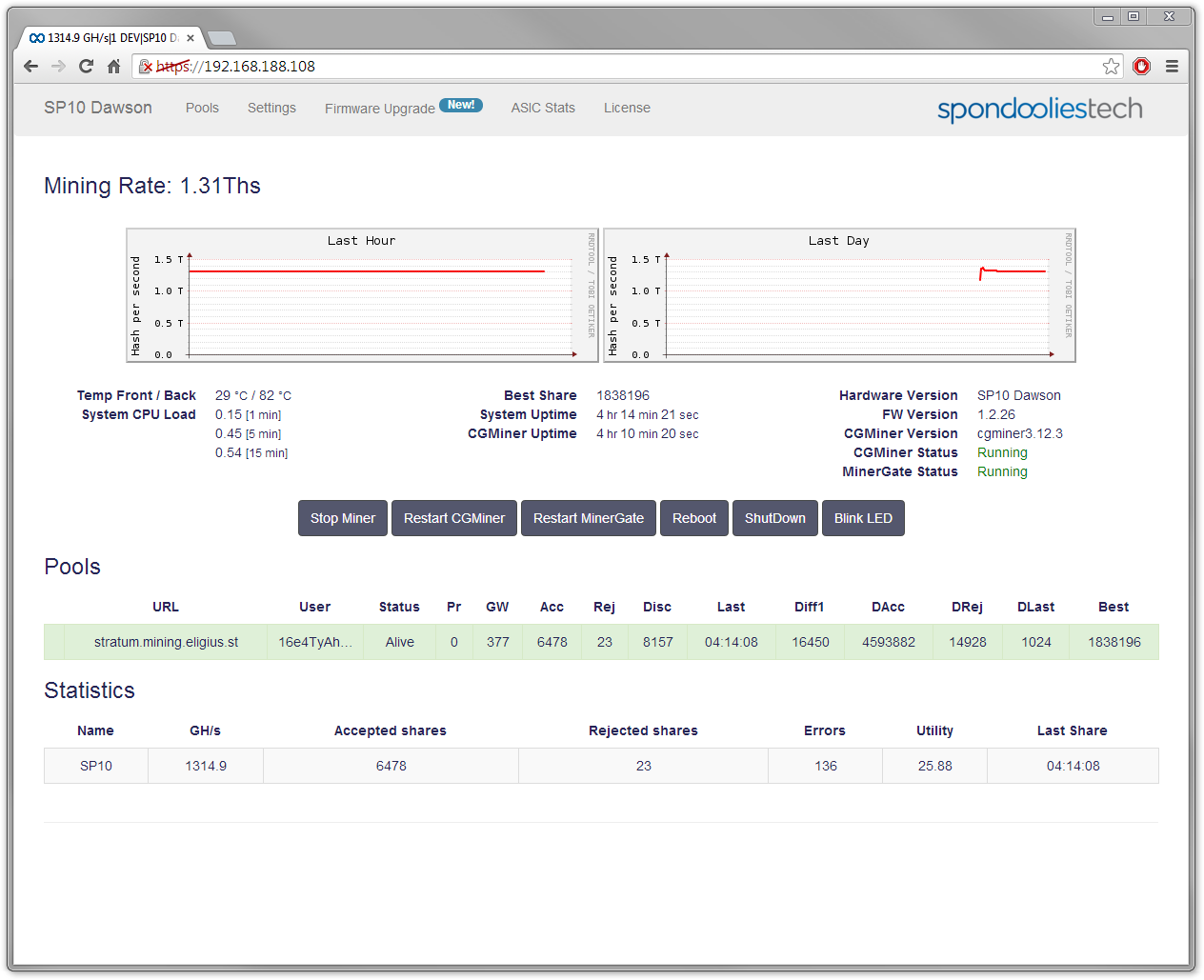Image resolution: width=1204 pixels, height=980 pixels.
Task: Click the Blink LED button
Action: pos(863,518)
